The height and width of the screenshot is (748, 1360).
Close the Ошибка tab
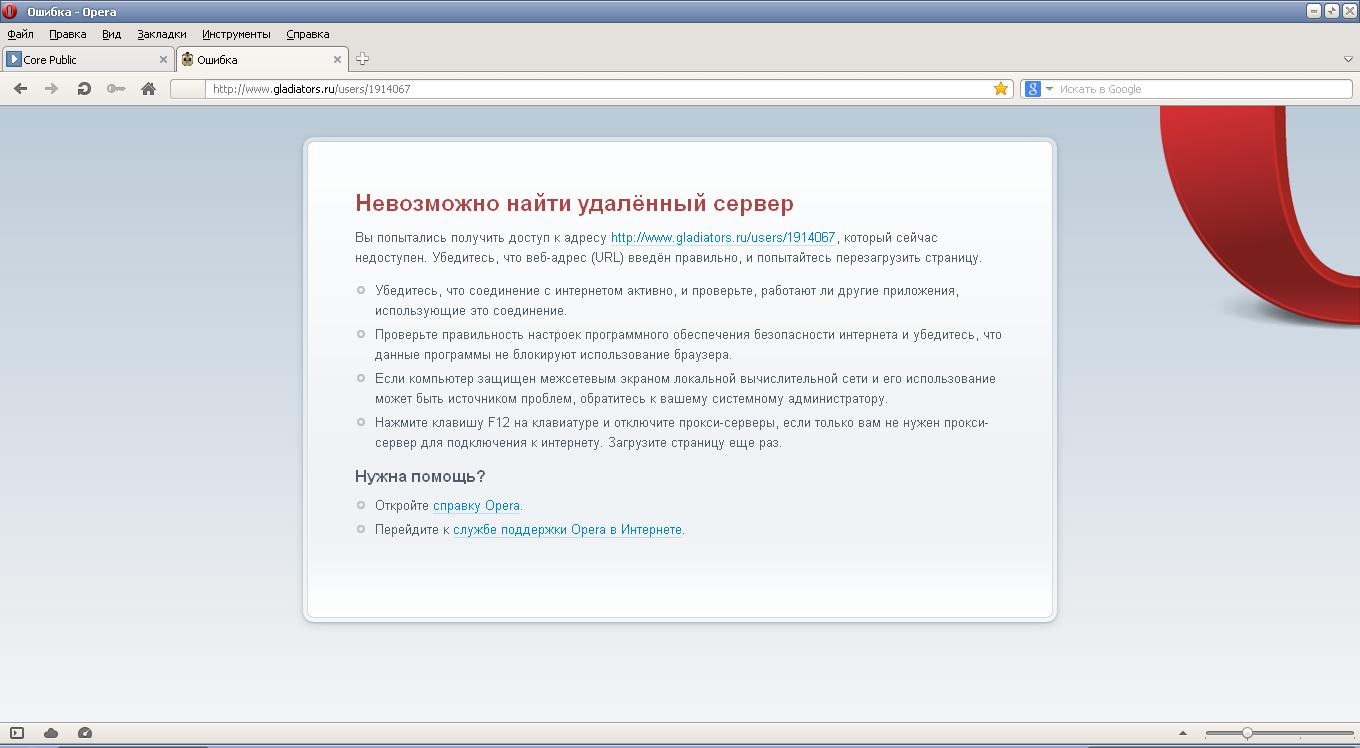(x=337, y=60)
